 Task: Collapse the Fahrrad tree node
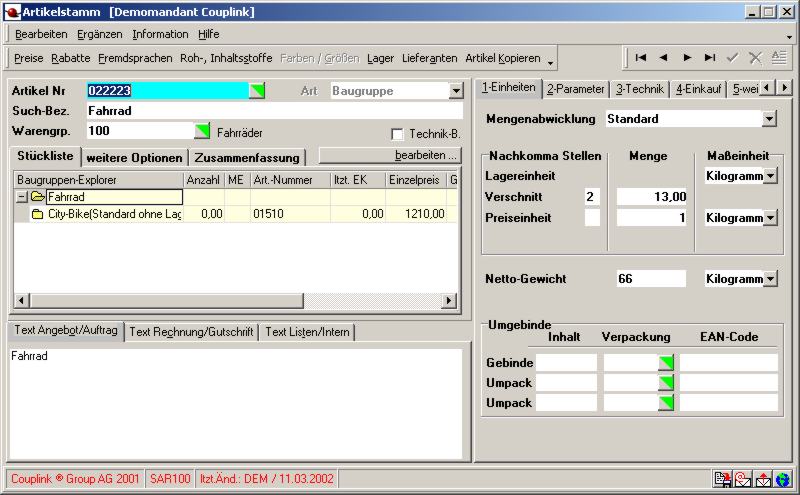pyautogui.click(x=22, y=197)
